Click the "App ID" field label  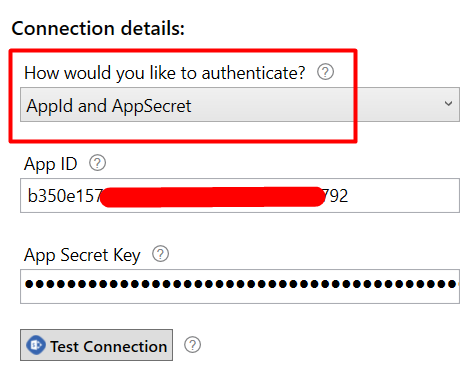point(51,164)
